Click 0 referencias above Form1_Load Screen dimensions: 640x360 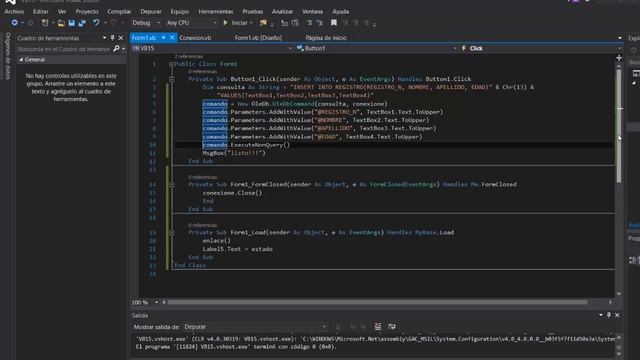click(202, 225)
